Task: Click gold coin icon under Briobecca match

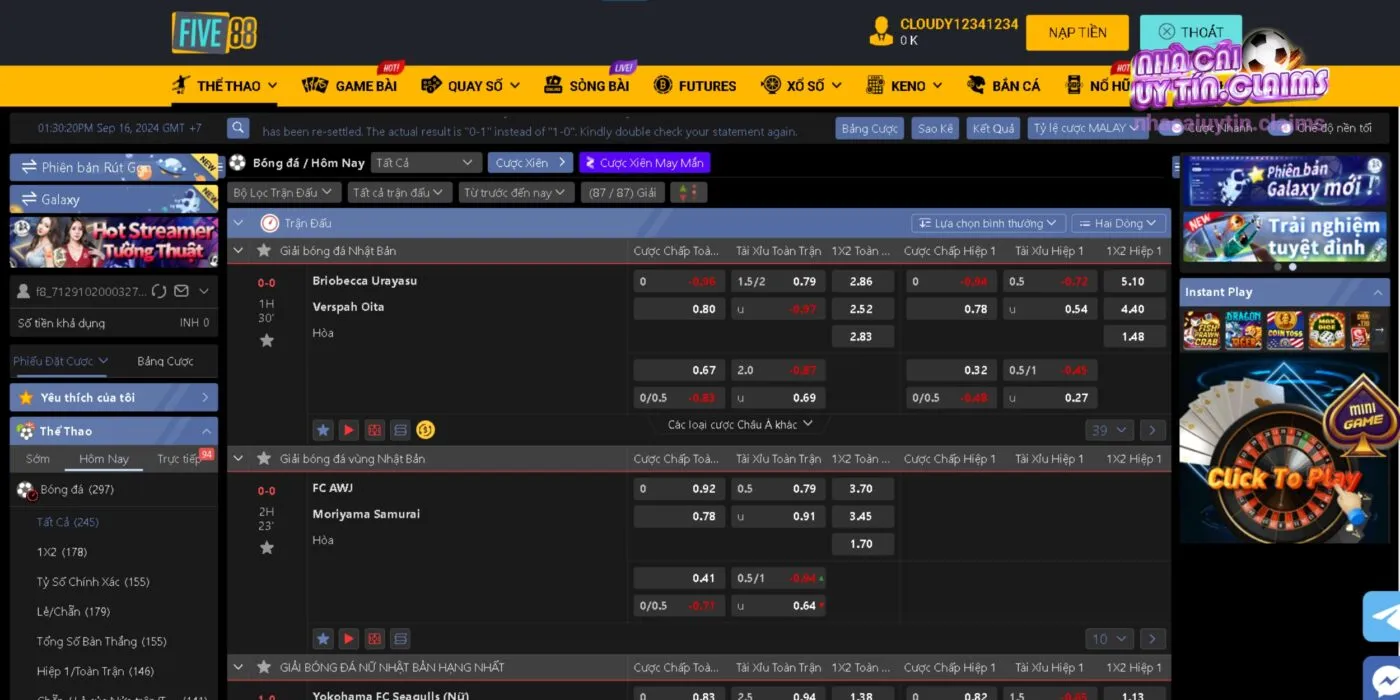Action: coord(426,430)
